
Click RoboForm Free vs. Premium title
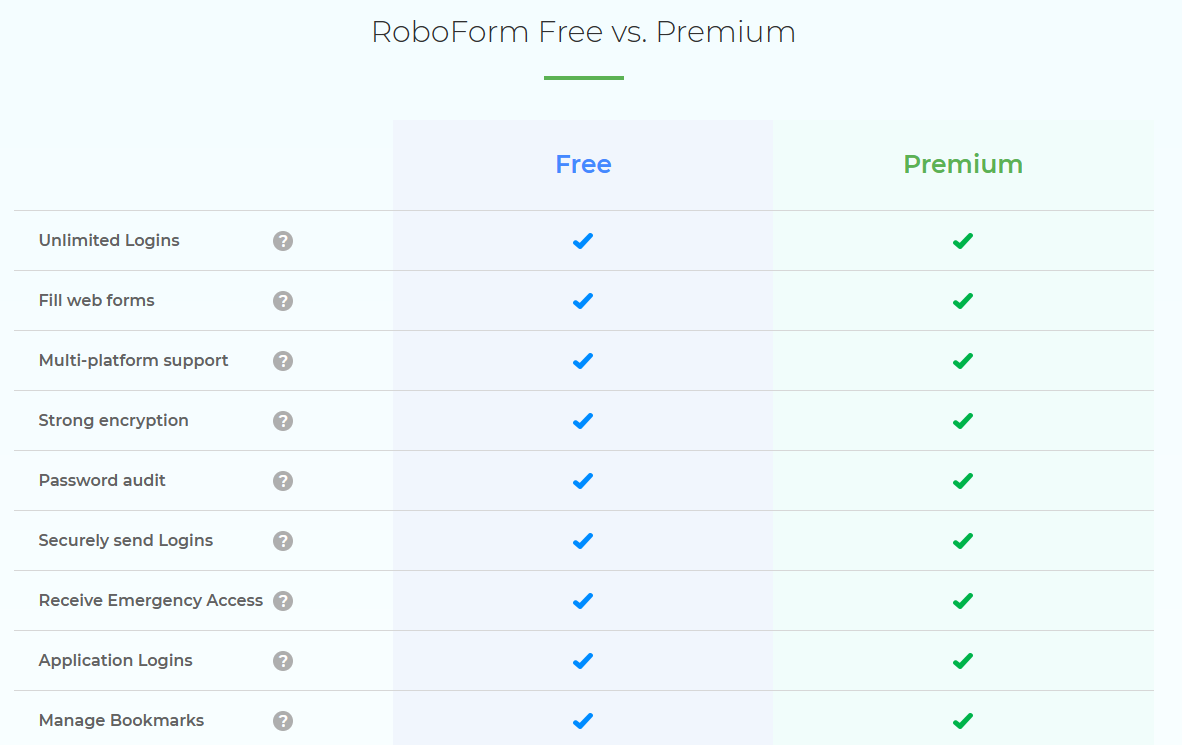click(x=583, y=32)
